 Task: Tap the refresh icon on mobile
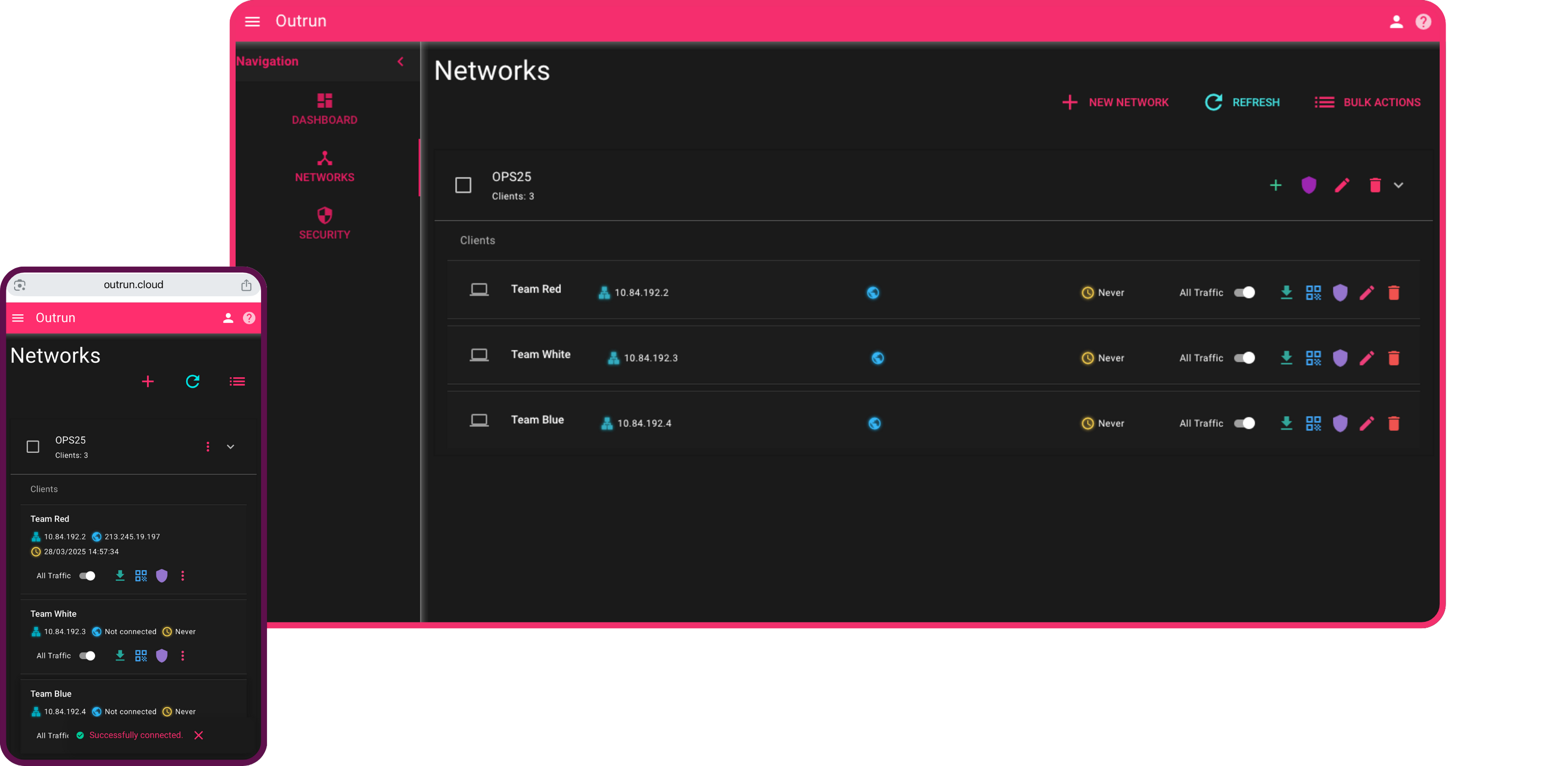[x=193, y=381]
